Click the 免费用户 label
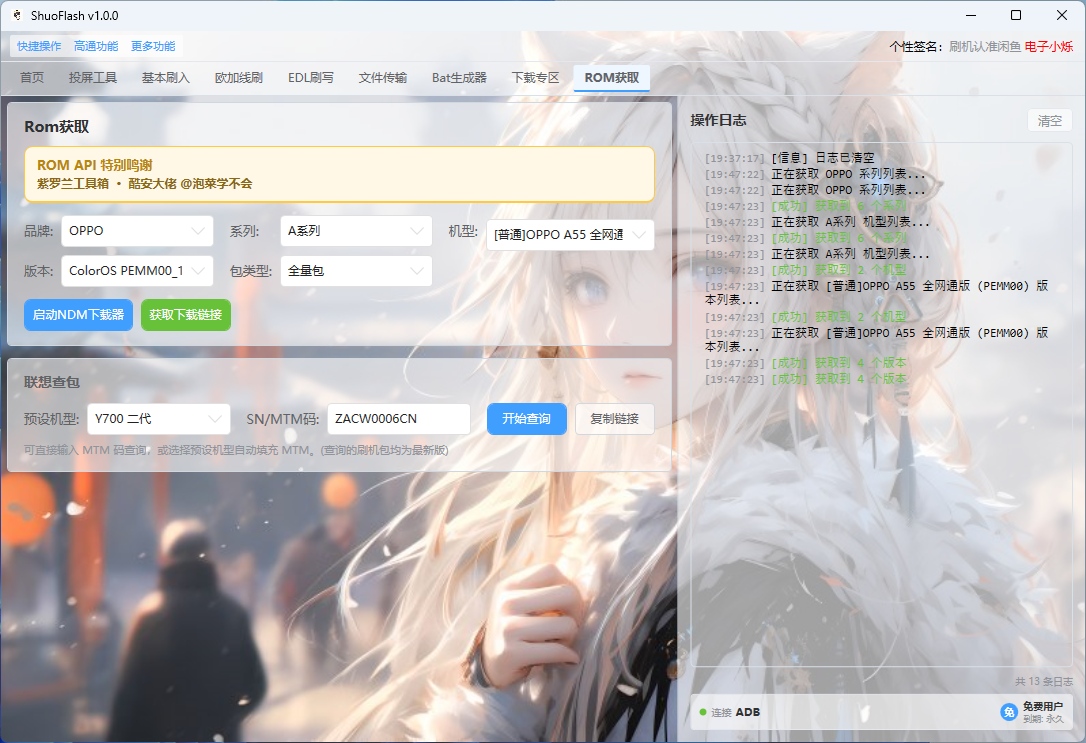This screenshot has height=743, width=1086. coord(1042,706)
